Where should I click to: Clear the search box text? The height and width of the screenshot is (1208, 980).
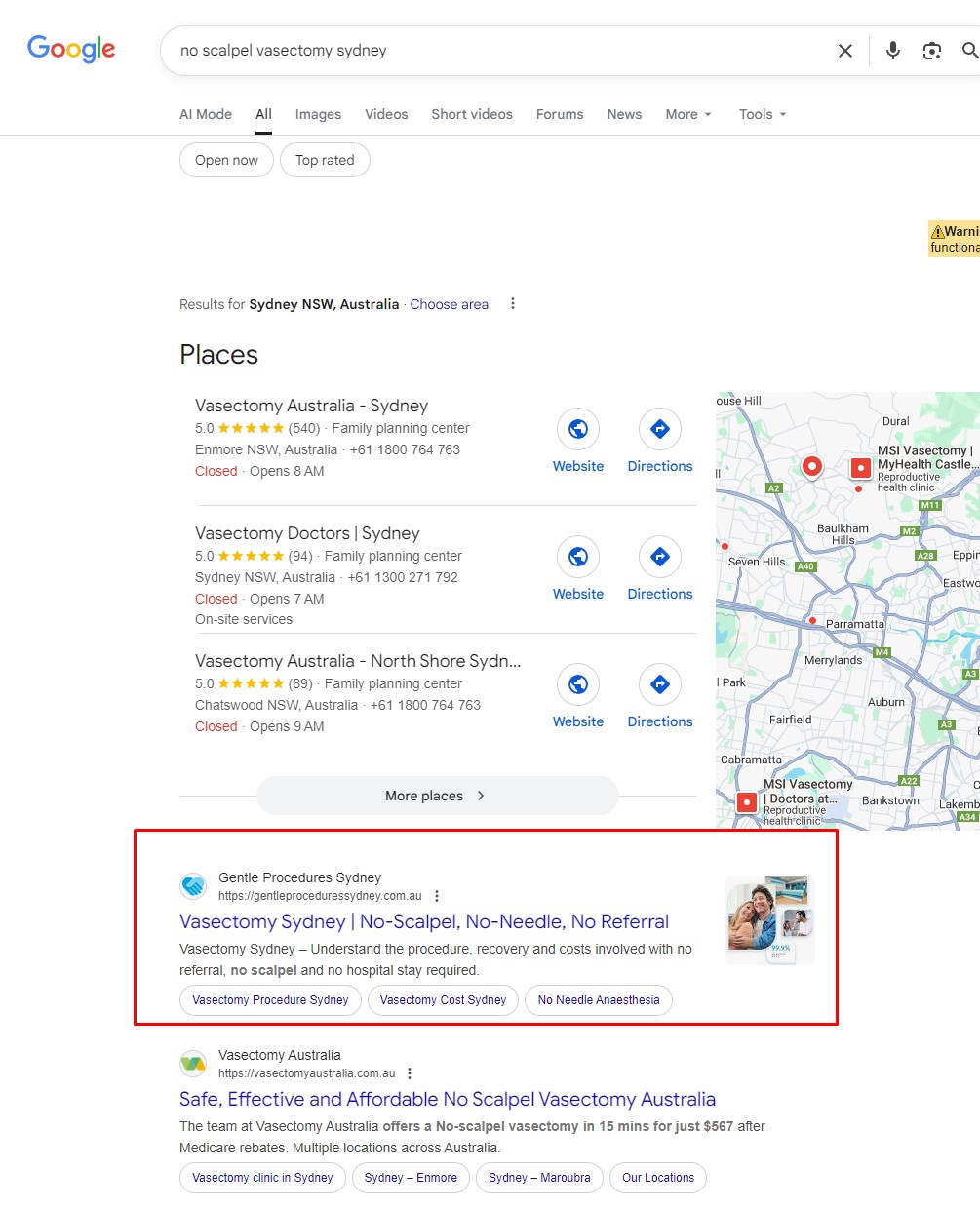pyautogui.click(x=845, y=51)
